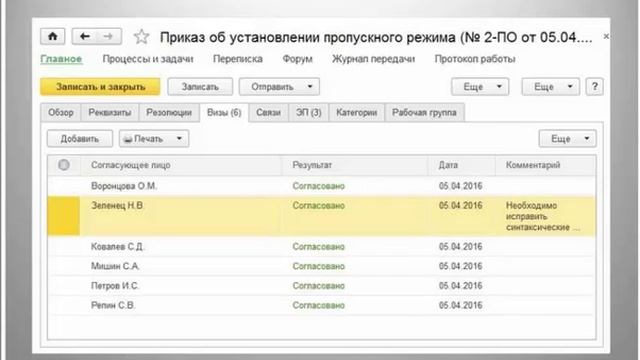Click the round status icon in table header
640x360 pixels.
[x=64, y=165]
